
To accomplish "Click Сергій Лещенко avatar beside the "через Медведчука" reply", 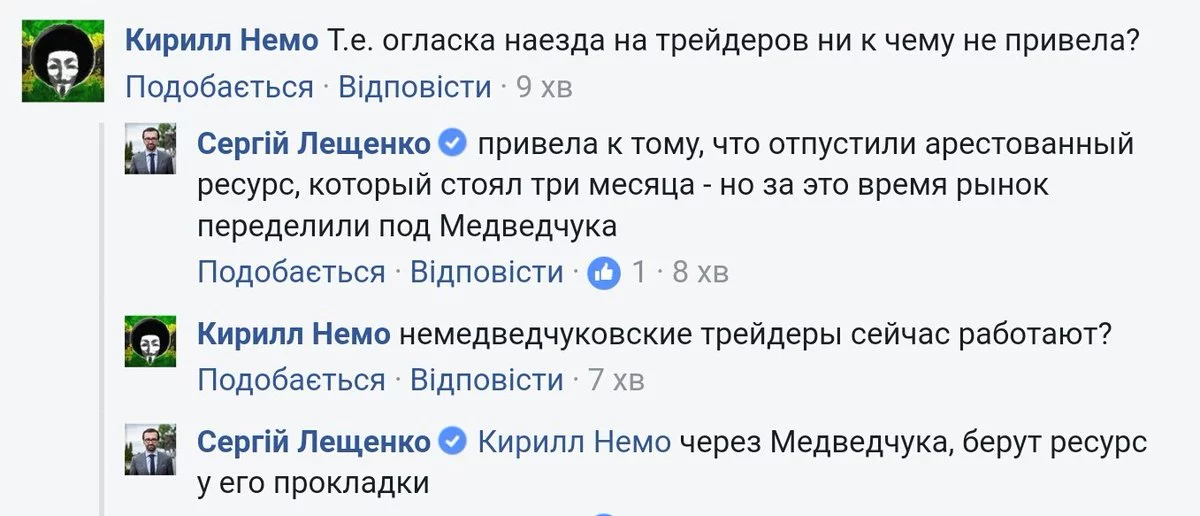I will point(150,448).
